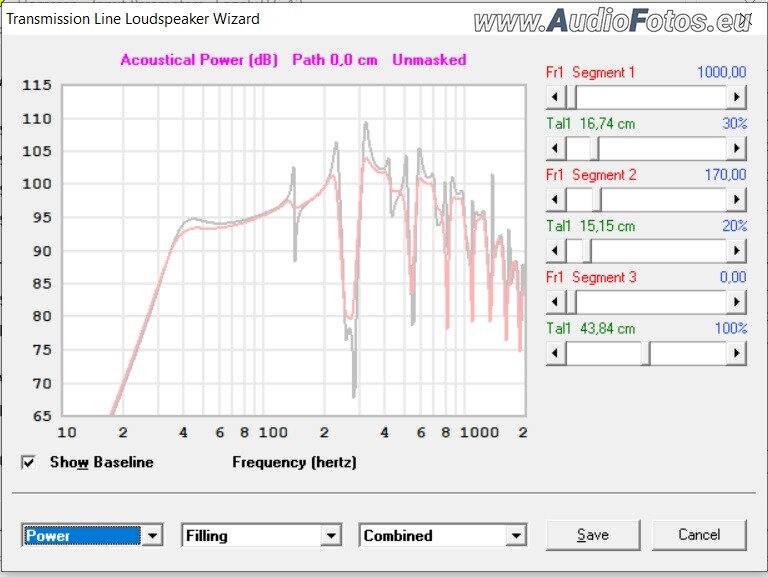Click the Fr1 Segment 3 label

pos(591,277)
